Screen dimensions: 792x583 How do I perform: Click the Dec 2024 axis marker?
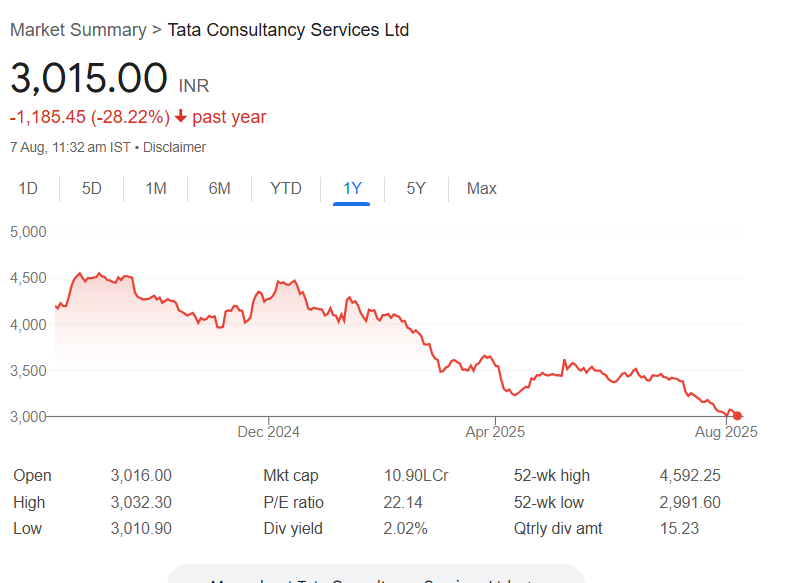click(x=268, y=432)
